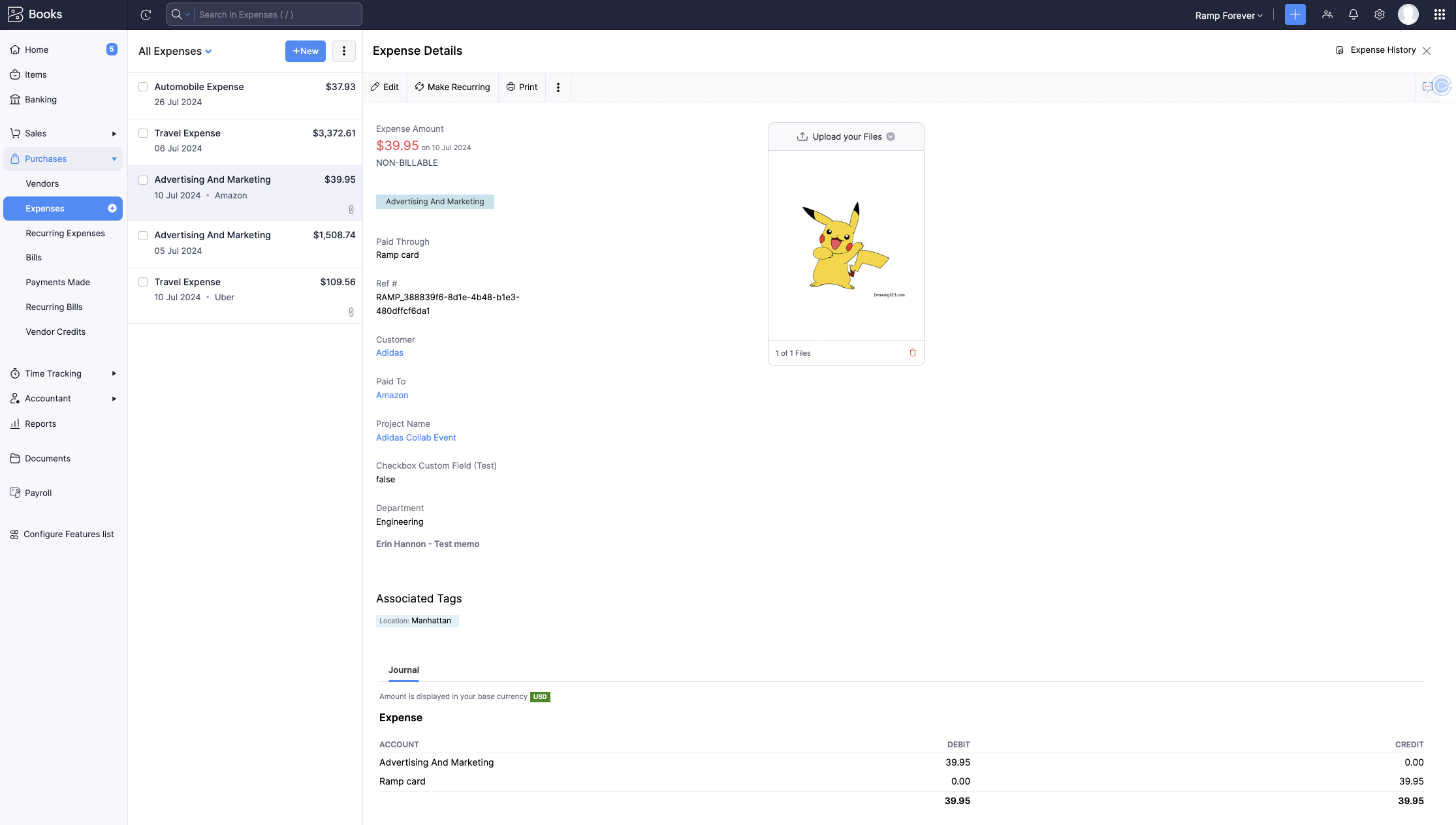
Task: Click the search in Expenses field
Action: [x=278, y=14]
